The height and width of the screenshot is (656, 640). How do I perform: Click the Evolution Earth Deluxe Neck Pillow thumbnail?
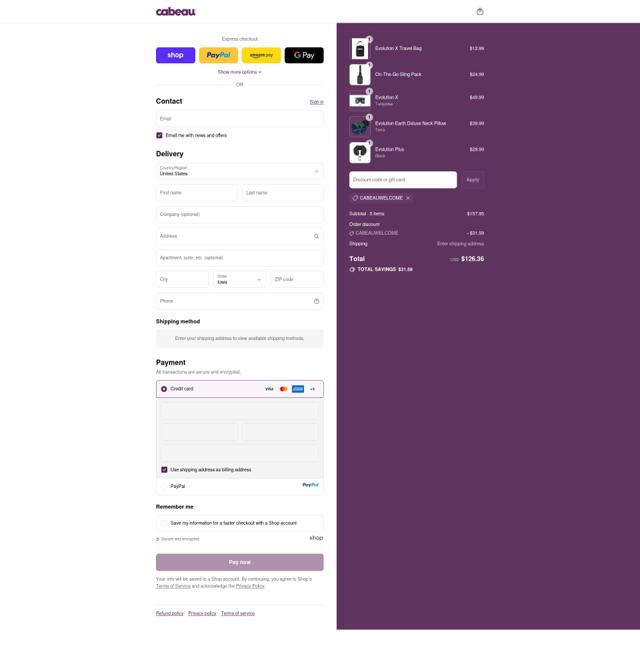[360, 126]
